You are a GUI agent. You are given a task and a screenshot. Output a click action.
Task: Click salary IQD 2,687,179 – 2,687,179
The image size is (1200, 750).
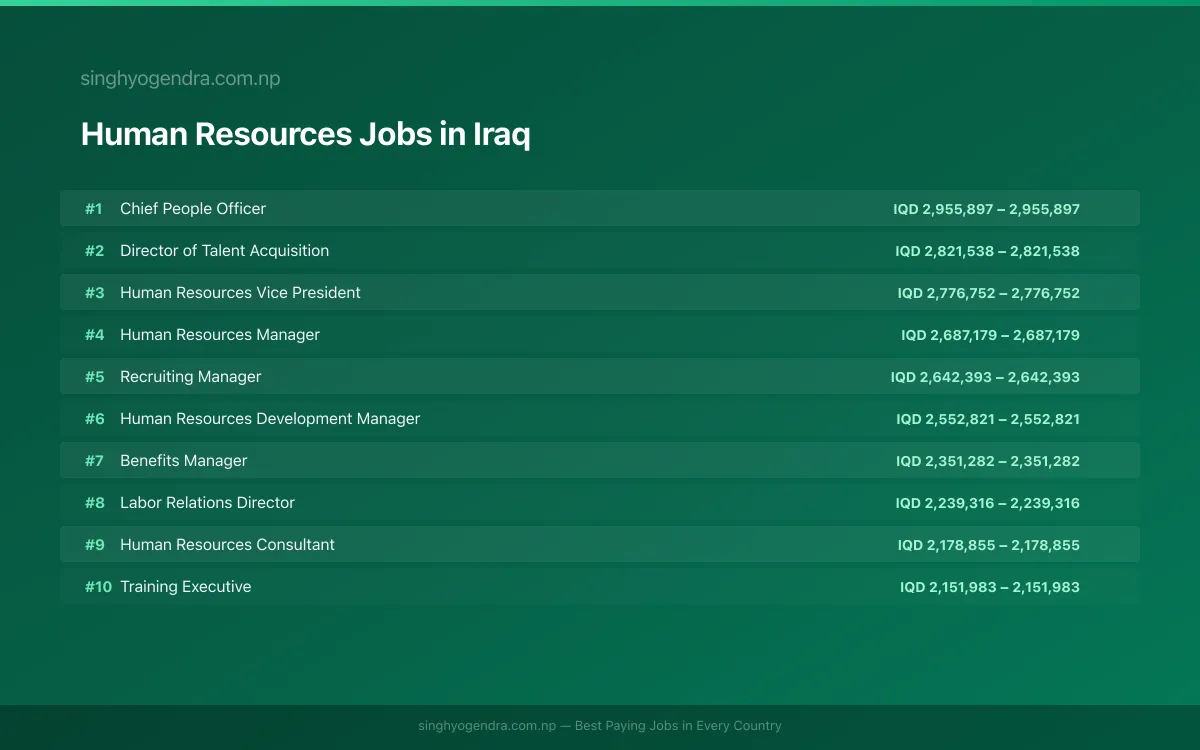(991, 335)
